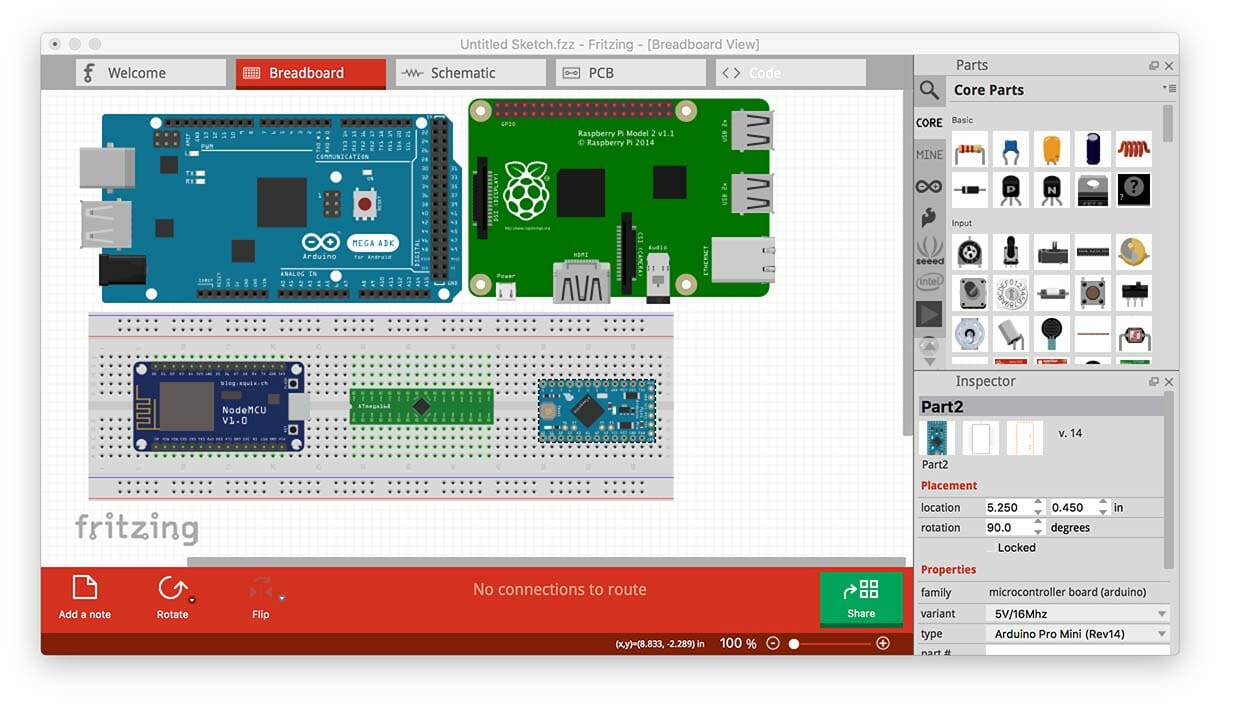Screen dimensions: 1247x706
Task: Click the zoom out minus button
Action: point(773,643)
